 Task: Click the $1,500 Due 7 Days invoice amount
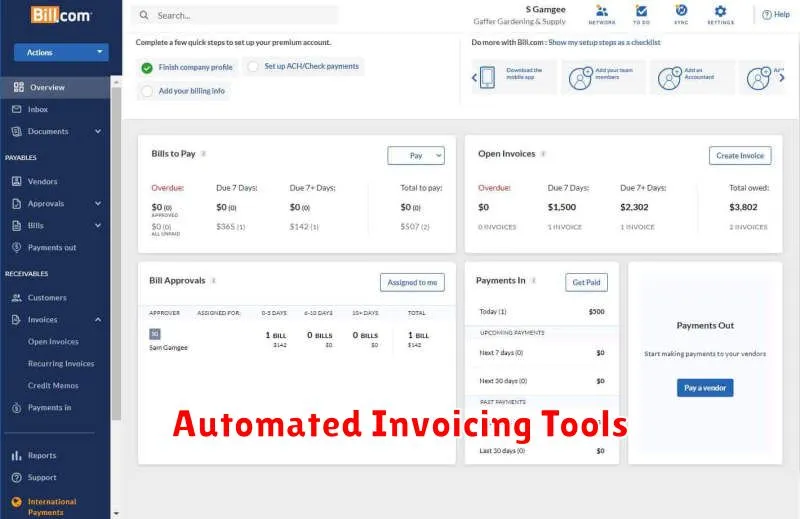(562, 207)
